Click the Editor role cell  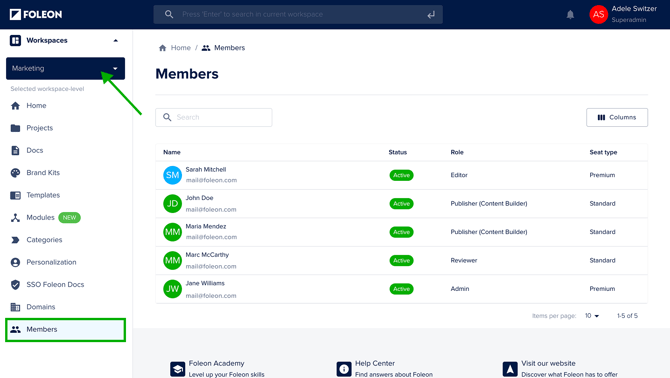click(459, 175)
